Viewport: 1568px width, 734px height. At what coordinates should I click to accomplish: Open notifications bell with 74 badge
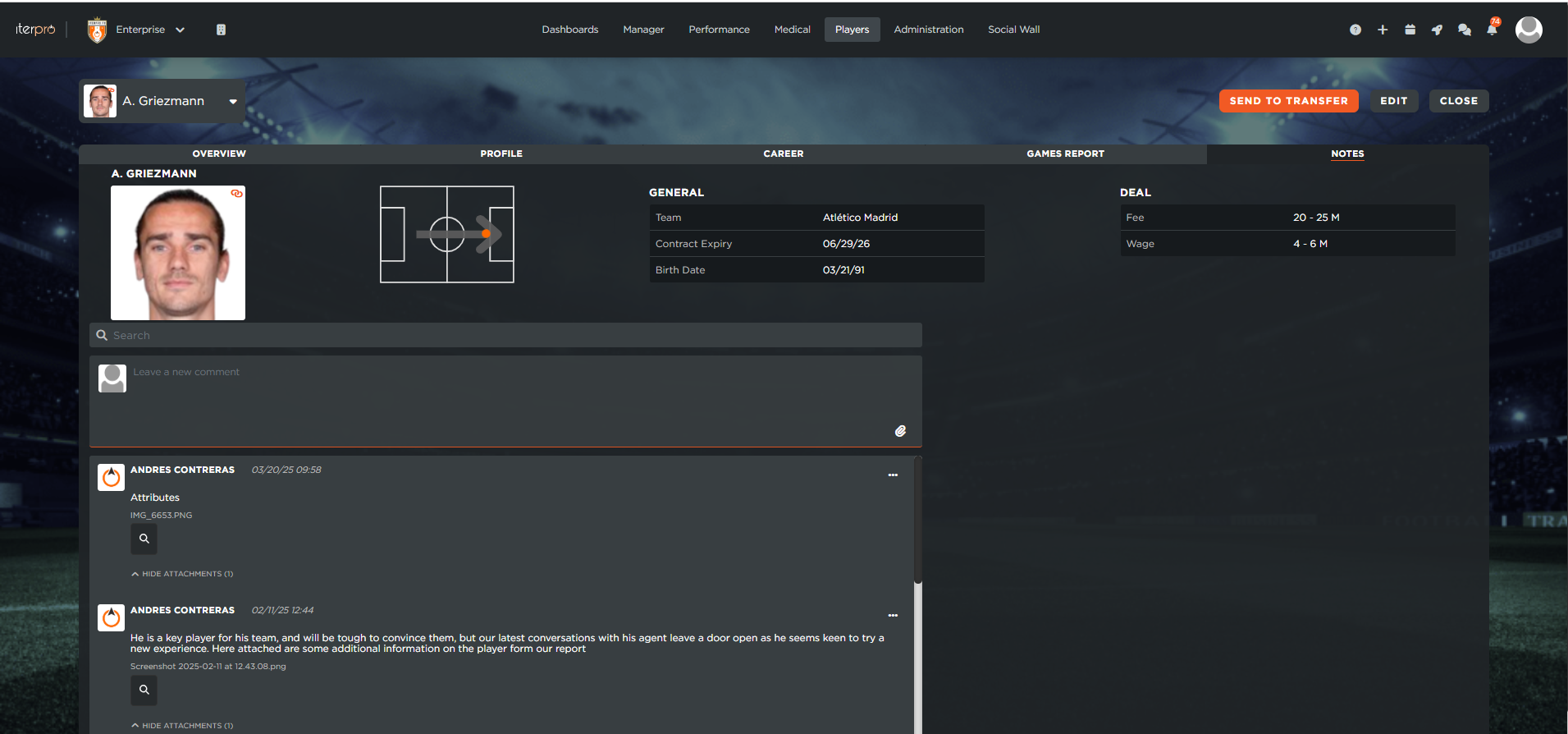tap(1492, 30)
